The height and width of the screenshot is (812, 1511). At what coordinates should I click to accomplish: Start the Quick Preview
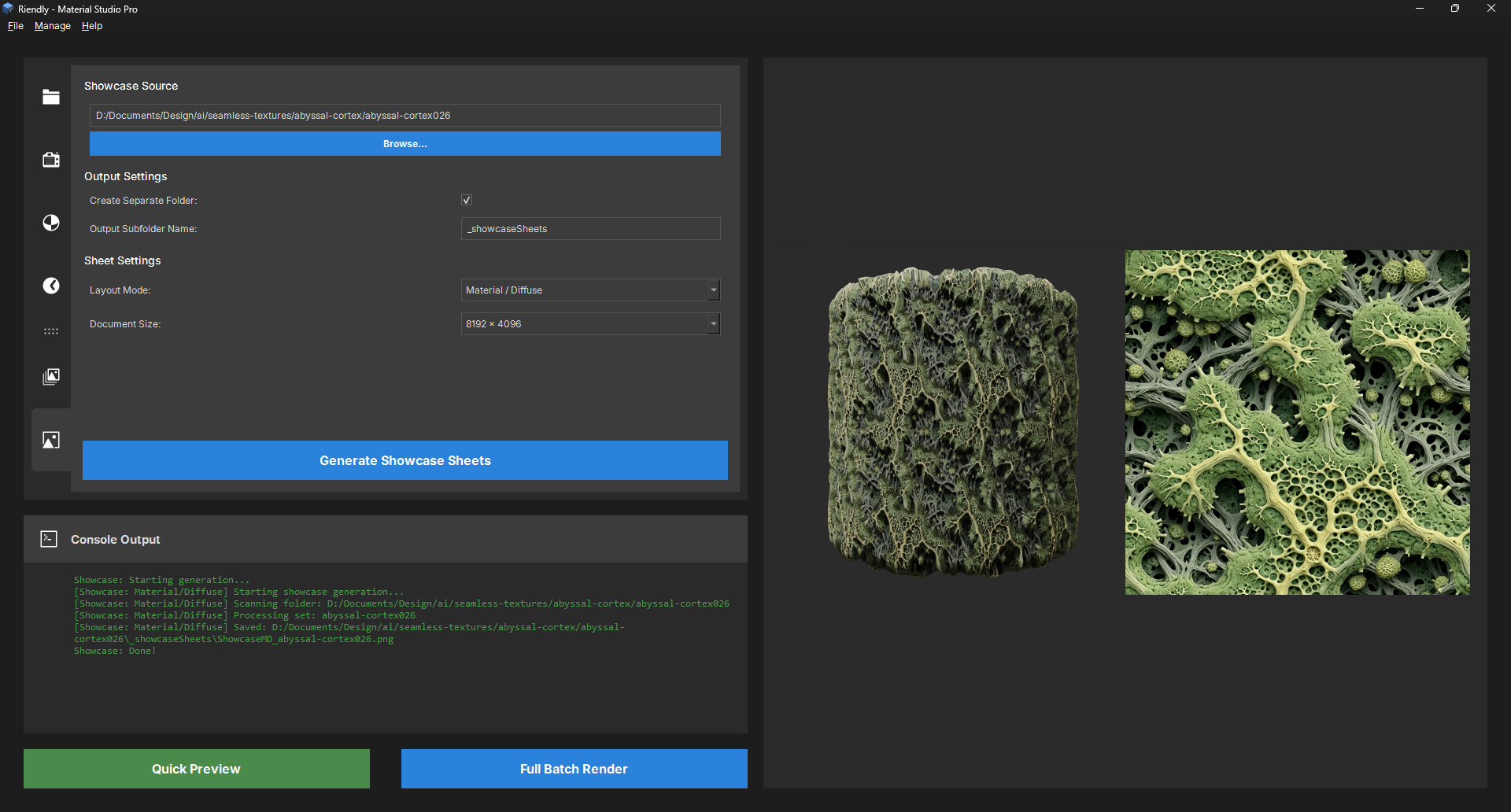click(x=197, y=769)
